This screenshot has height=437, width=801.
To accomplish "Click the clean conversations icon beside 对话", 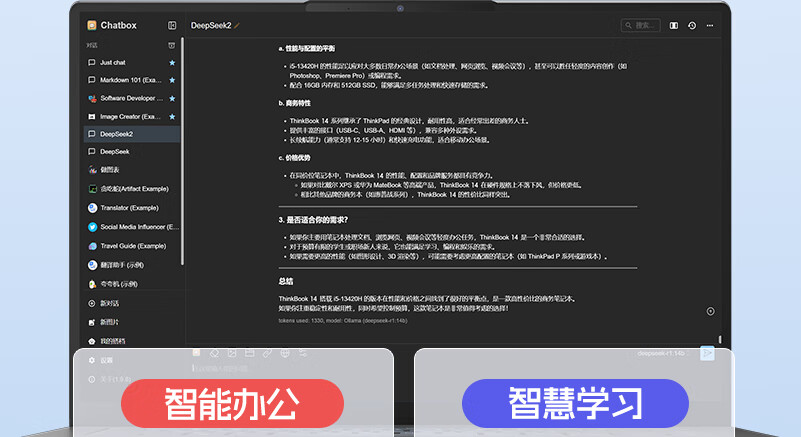I will click(172, 45).
